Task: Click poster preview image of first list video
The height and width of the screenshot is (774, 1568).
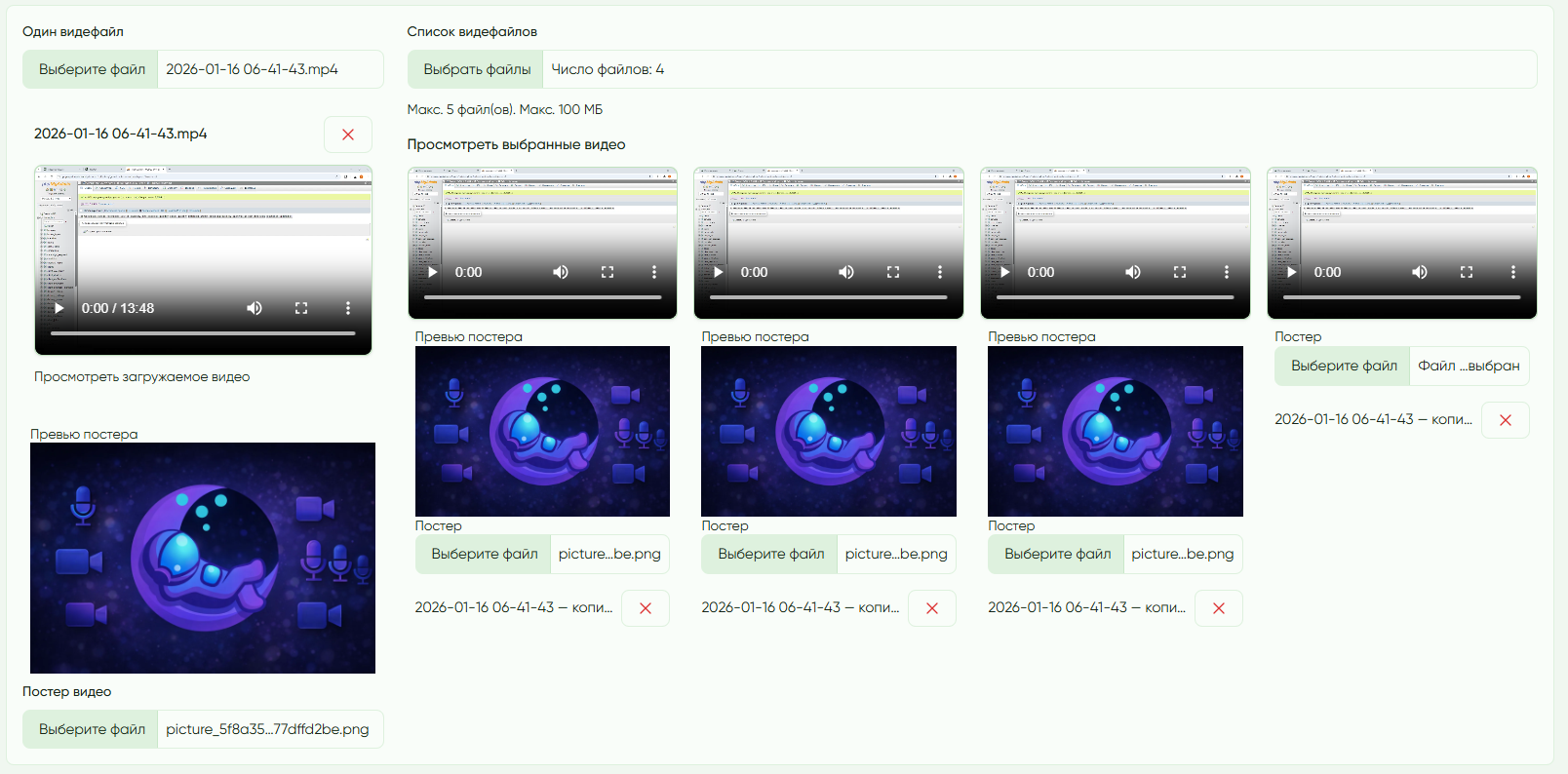Action: (542, 431)
